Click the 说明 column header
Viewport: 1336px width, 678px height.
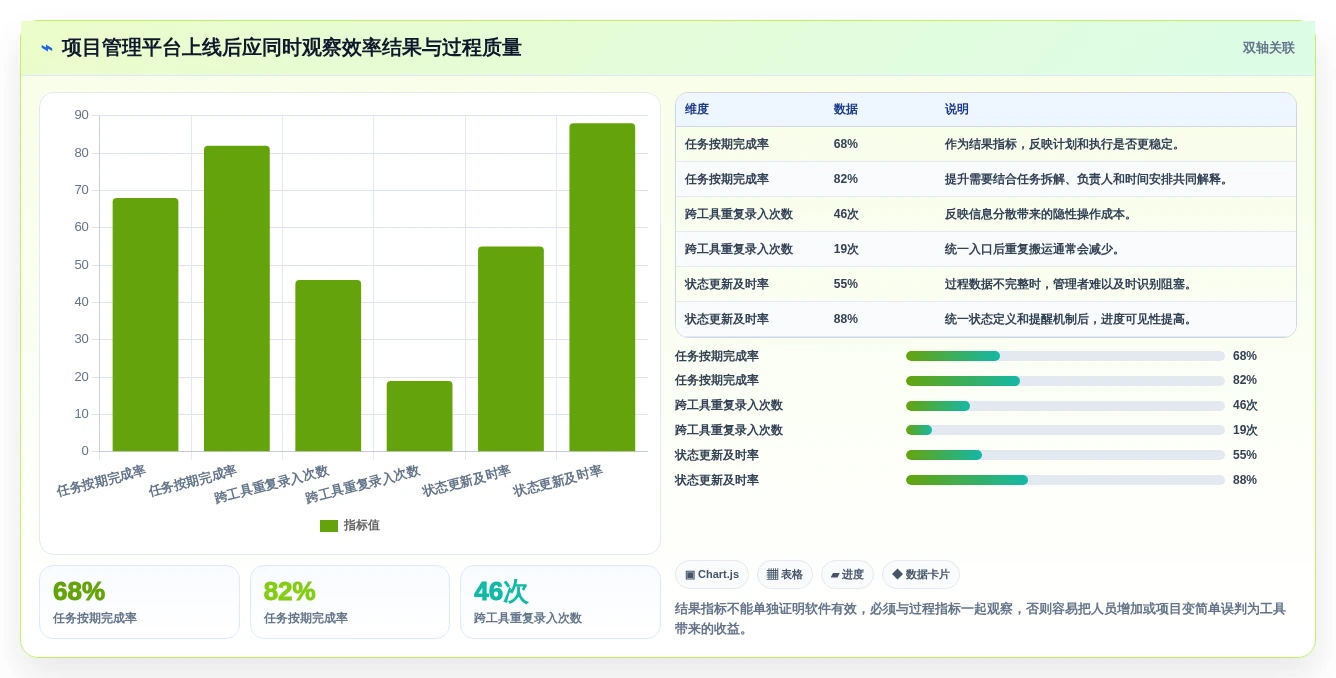(x=957, y=110)
